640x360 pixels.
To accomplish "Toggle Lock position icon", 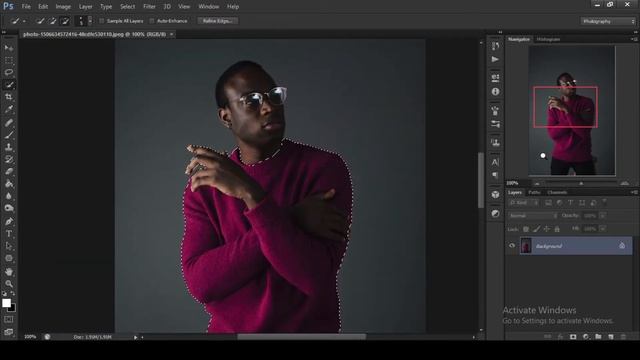I will pyautogui.click(x=546, y=229).
